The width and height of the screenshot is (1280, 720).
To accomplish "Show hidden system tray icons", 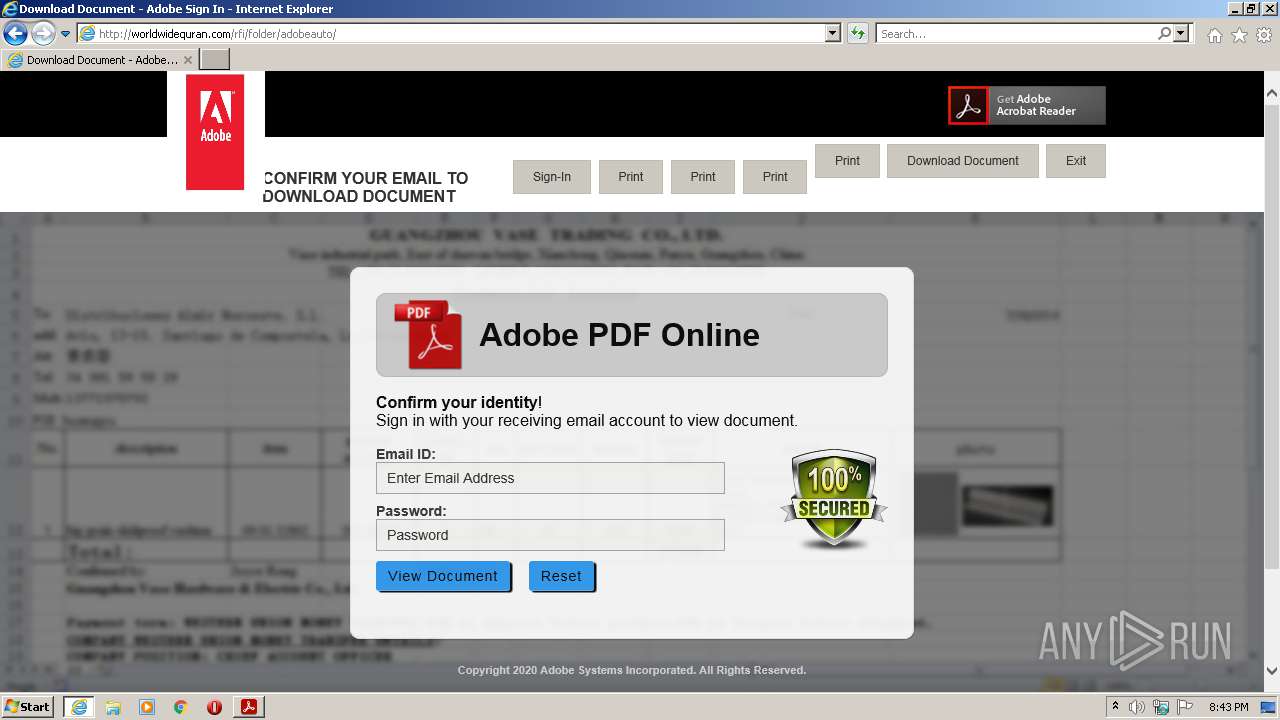I will click(x=1115, y=707).
